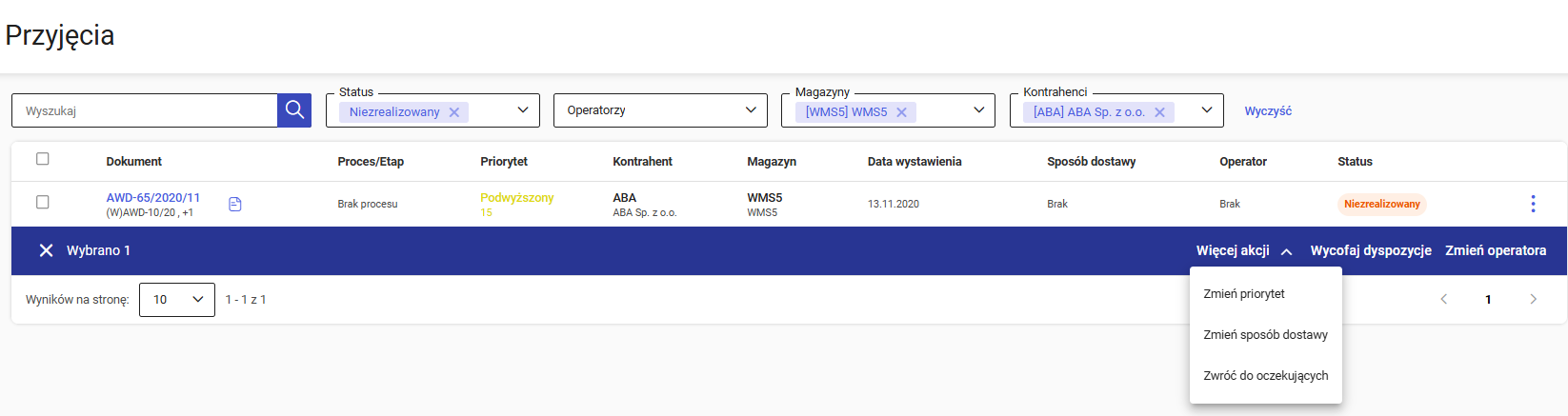Focus the Wyszukaj search field
This screenshot has height=416, width=1568.
click(145, 110)
